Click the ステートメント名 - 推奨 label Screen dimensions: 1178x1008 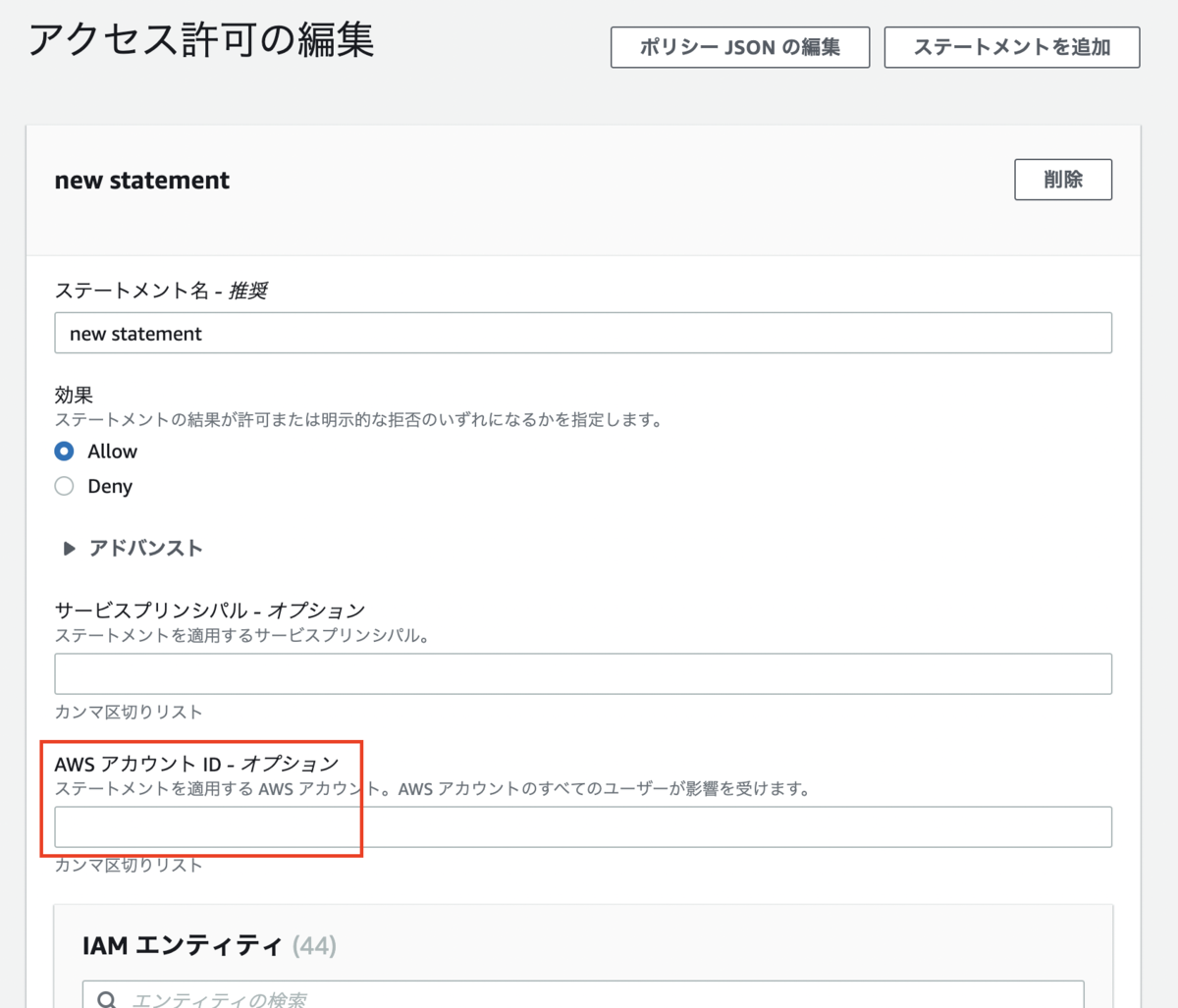click(161, 291)
